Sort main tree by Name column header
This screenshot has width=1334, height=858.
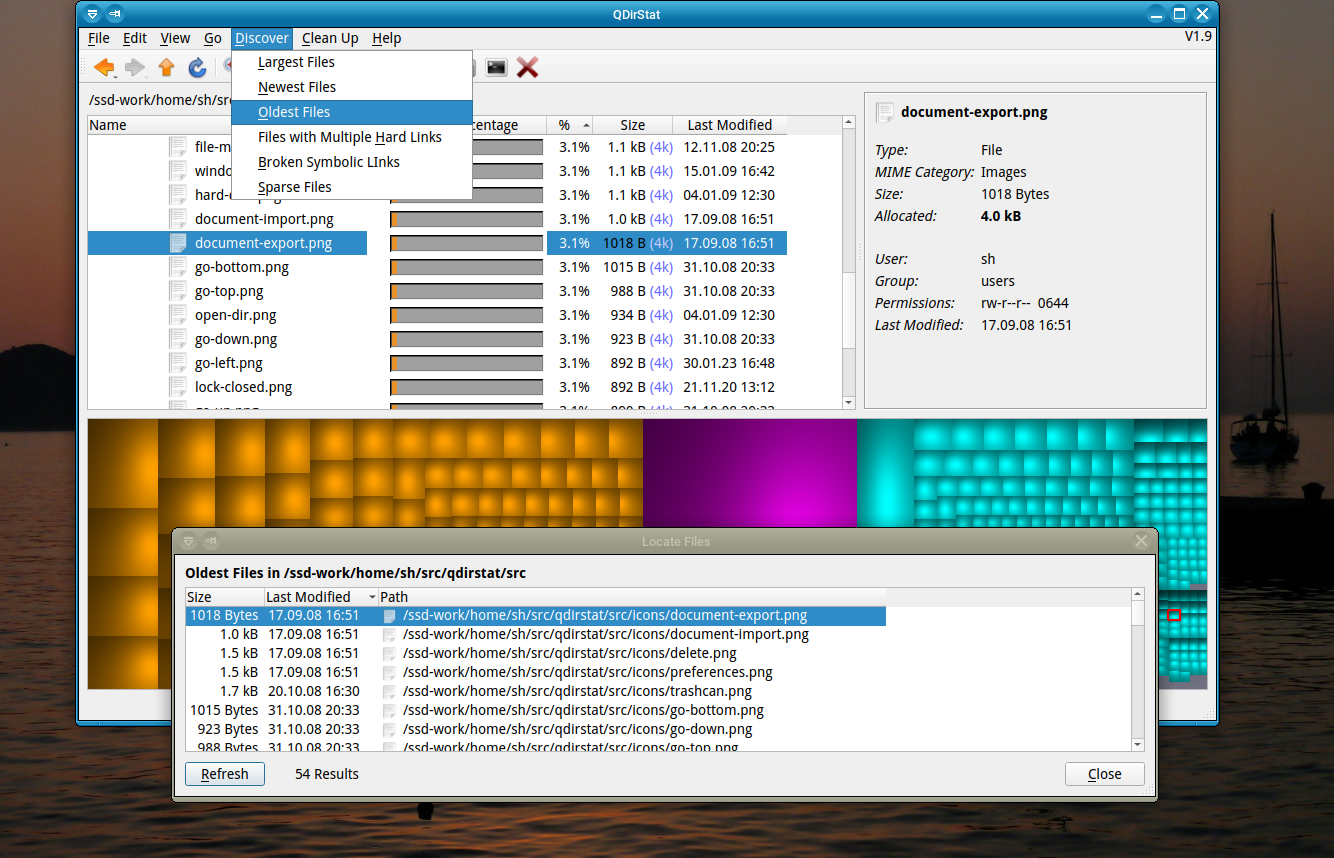(x=160, y=125)
